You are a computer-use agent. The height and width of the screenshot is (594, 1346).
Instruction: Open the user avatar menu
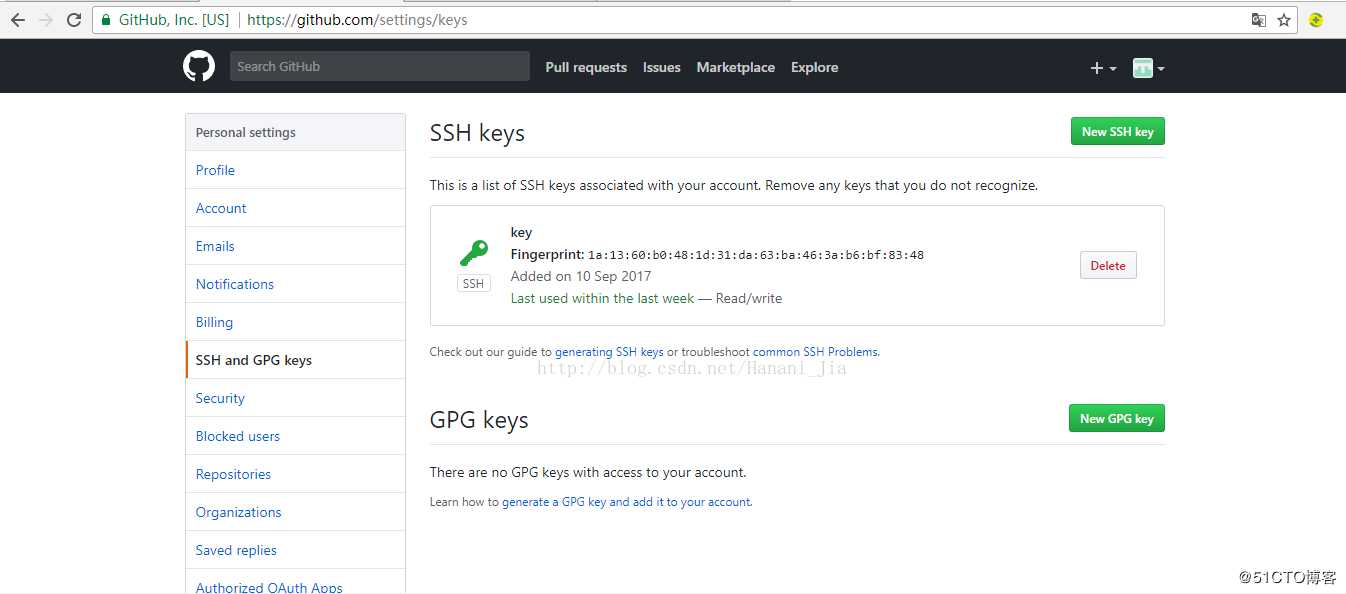(x=1148, y=68)
